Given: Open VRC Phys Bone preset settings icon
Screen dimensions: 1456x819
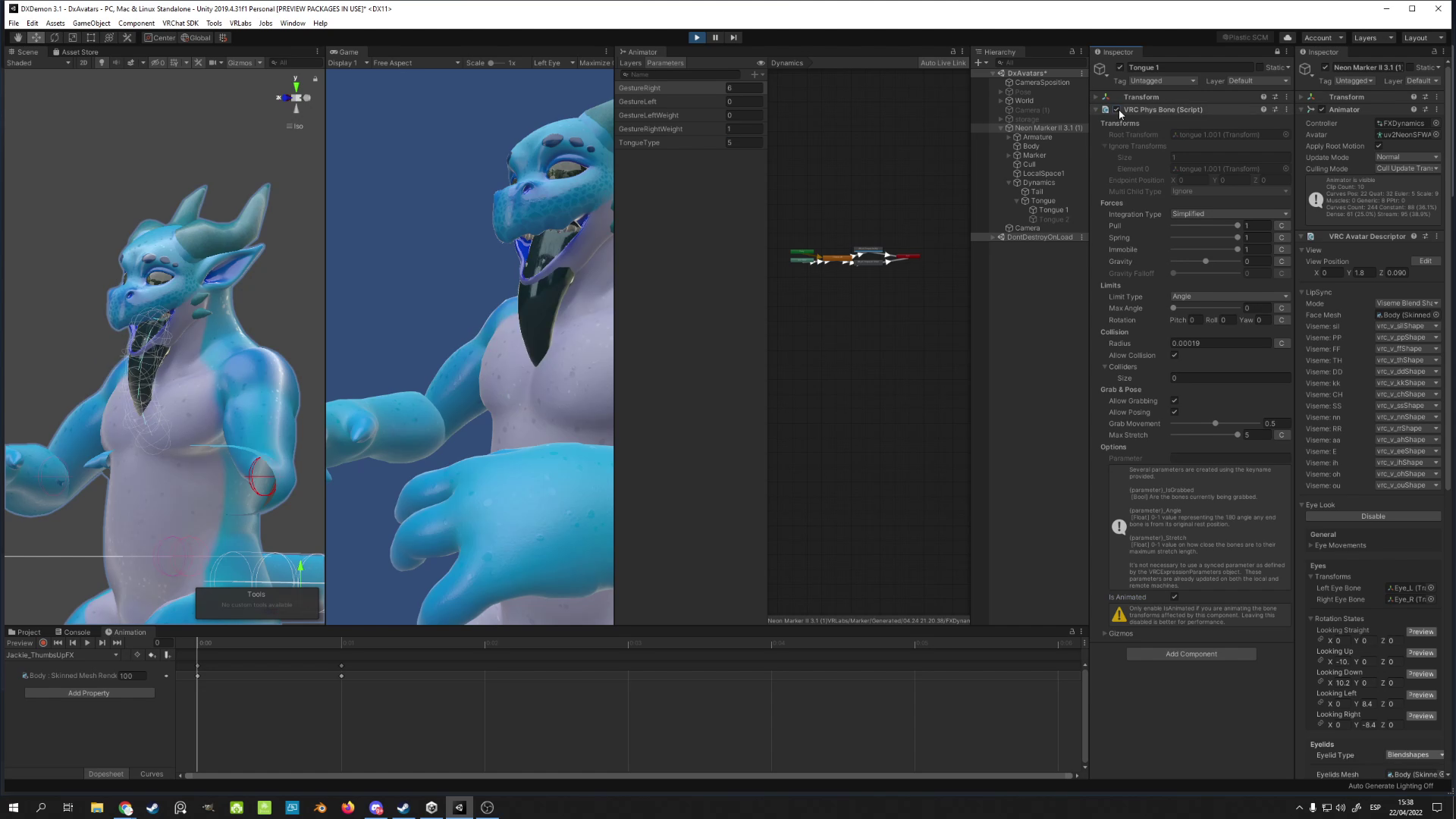Looking at the screenshot, I should click(1275, 110).
